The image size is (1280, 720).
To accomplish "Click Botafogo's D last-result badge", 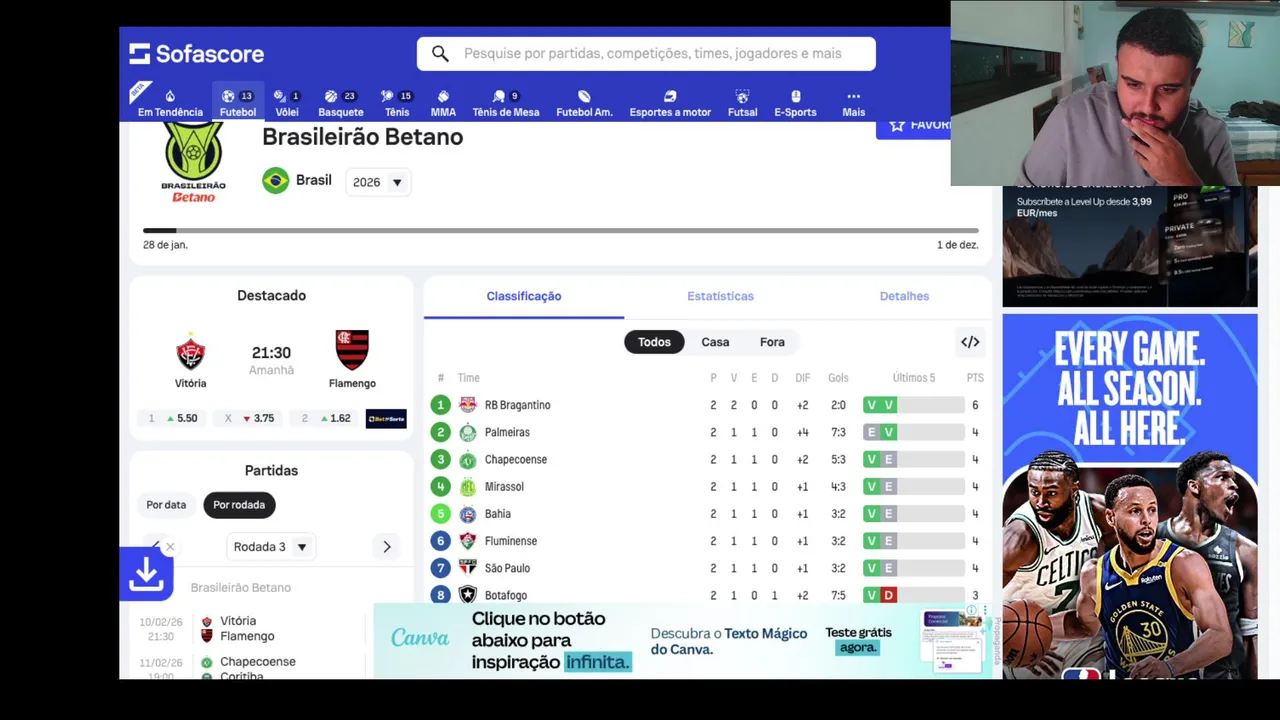I will tap(888, 595).
